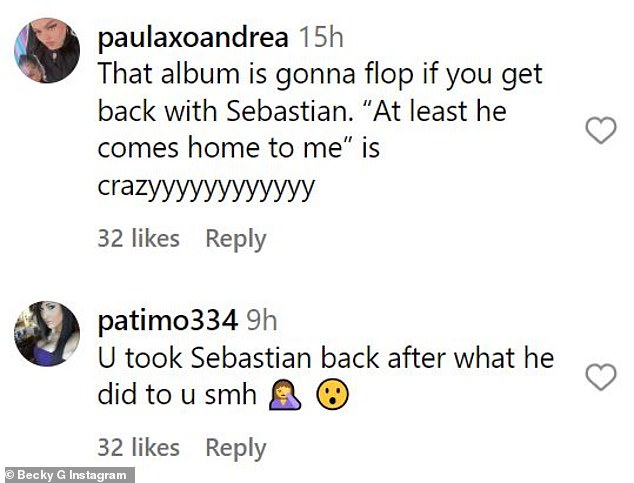Click the surprised face emoji
Screen dimensions: 634x483
click(332, 395)
